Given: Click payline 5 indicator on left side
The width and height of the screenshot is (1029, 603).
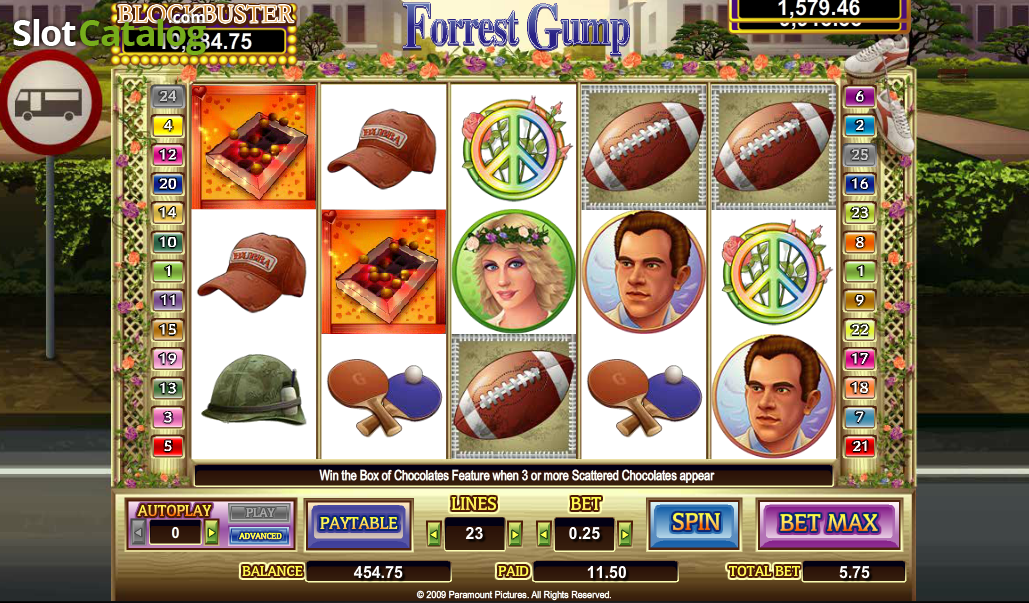Looking at the screenshot, I should point(167,446).
